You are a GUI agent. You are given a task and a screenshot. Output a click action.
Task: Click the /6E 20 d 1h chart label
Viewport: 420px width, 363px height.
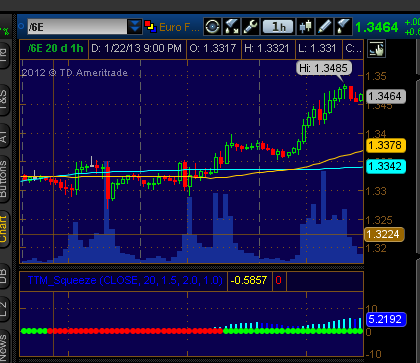pyautogui.click(x=55, y=49)
